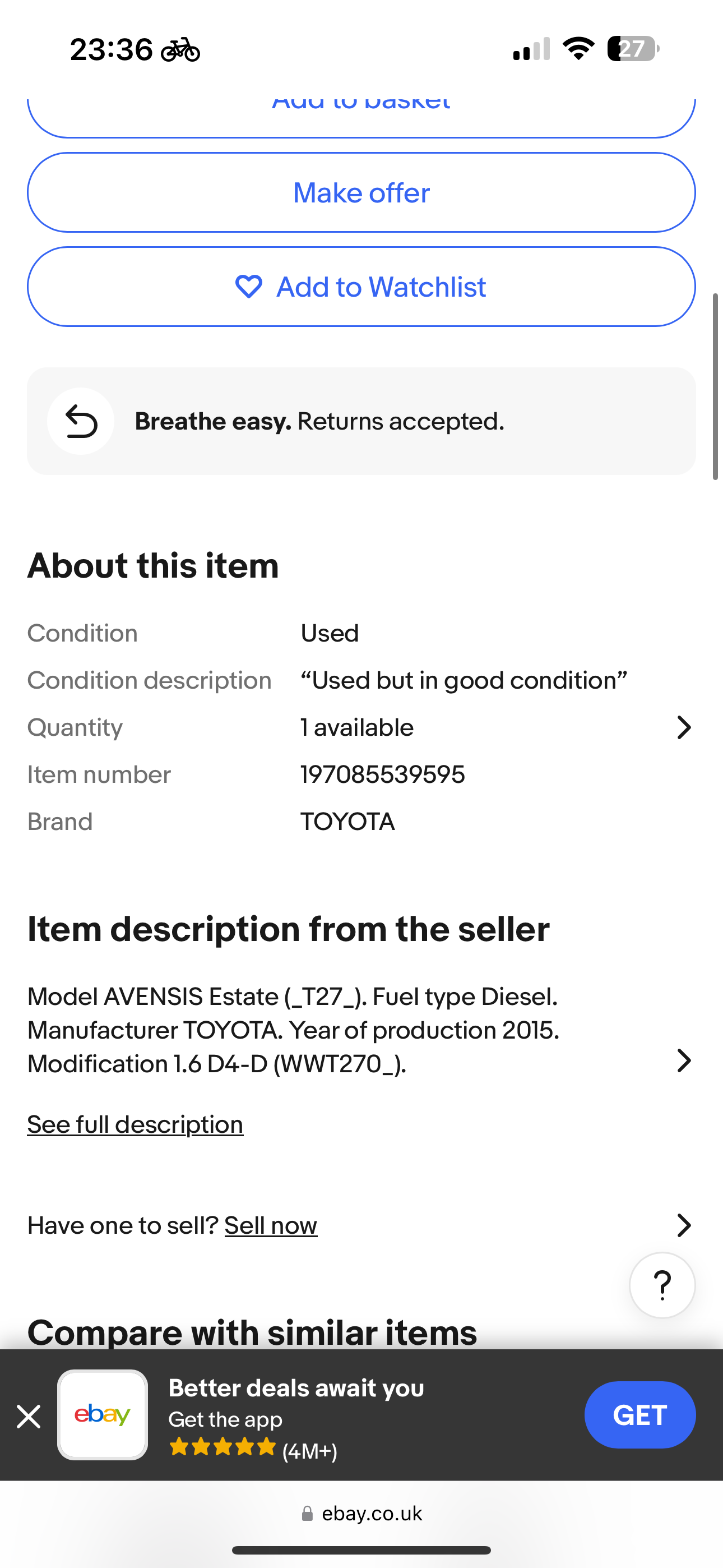
Task: Open the See full description link
Action: [x=135, y=1124]
